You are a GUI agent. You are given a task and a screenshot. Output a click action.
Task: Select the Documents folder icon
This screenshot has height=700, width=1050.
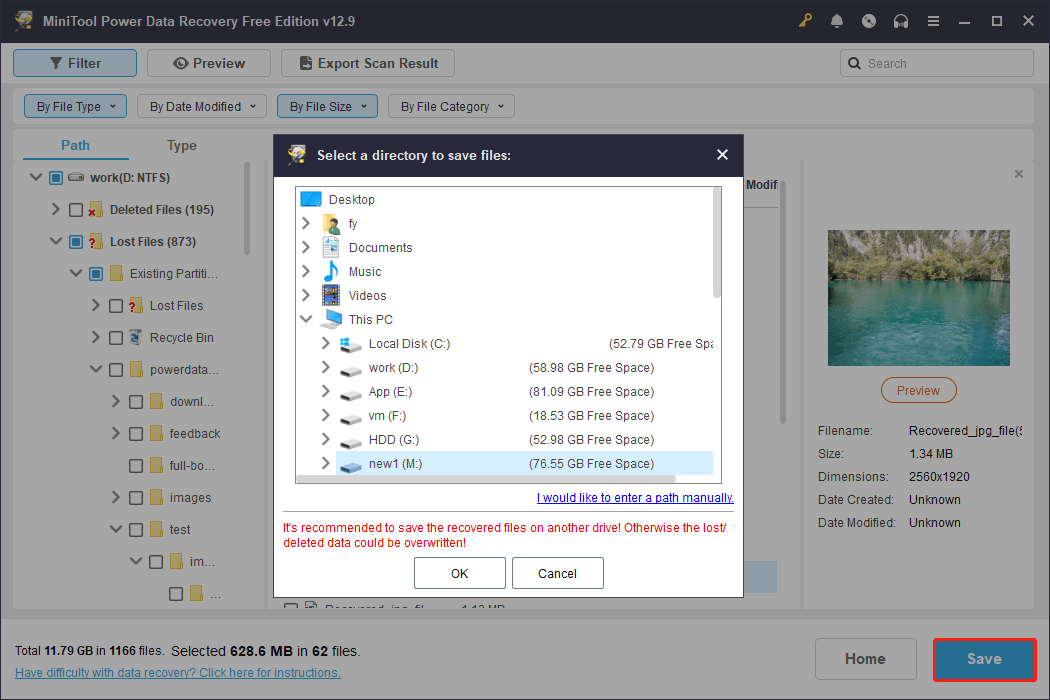[331, 247]
